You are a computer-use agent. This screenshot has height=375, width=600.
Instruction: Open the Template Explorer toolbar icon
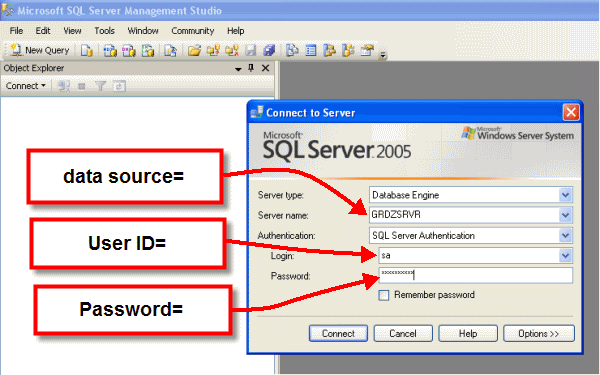click(x=349, y=50)
